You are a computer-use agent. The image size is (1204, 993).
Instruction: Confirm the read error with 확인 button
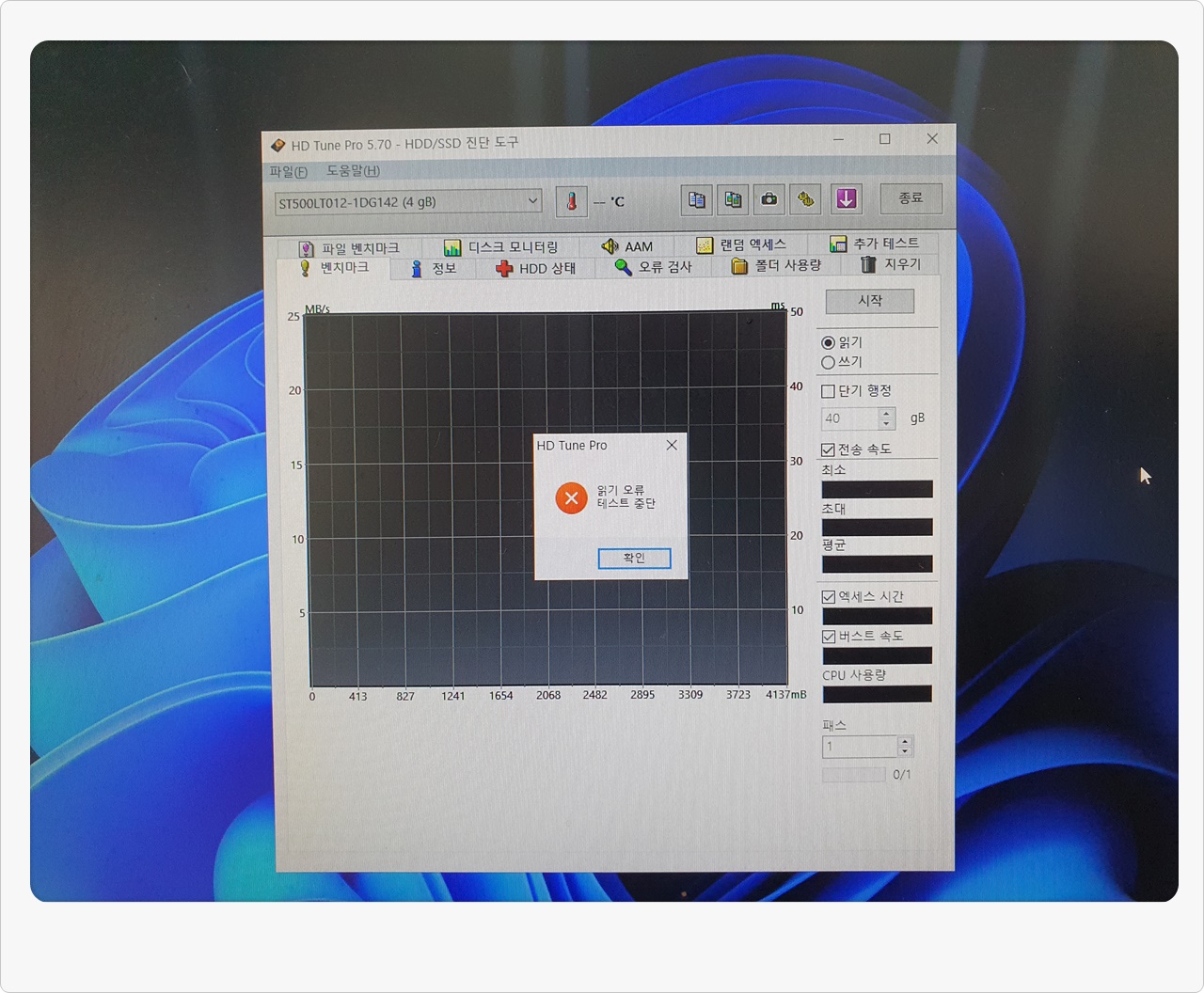634,558
